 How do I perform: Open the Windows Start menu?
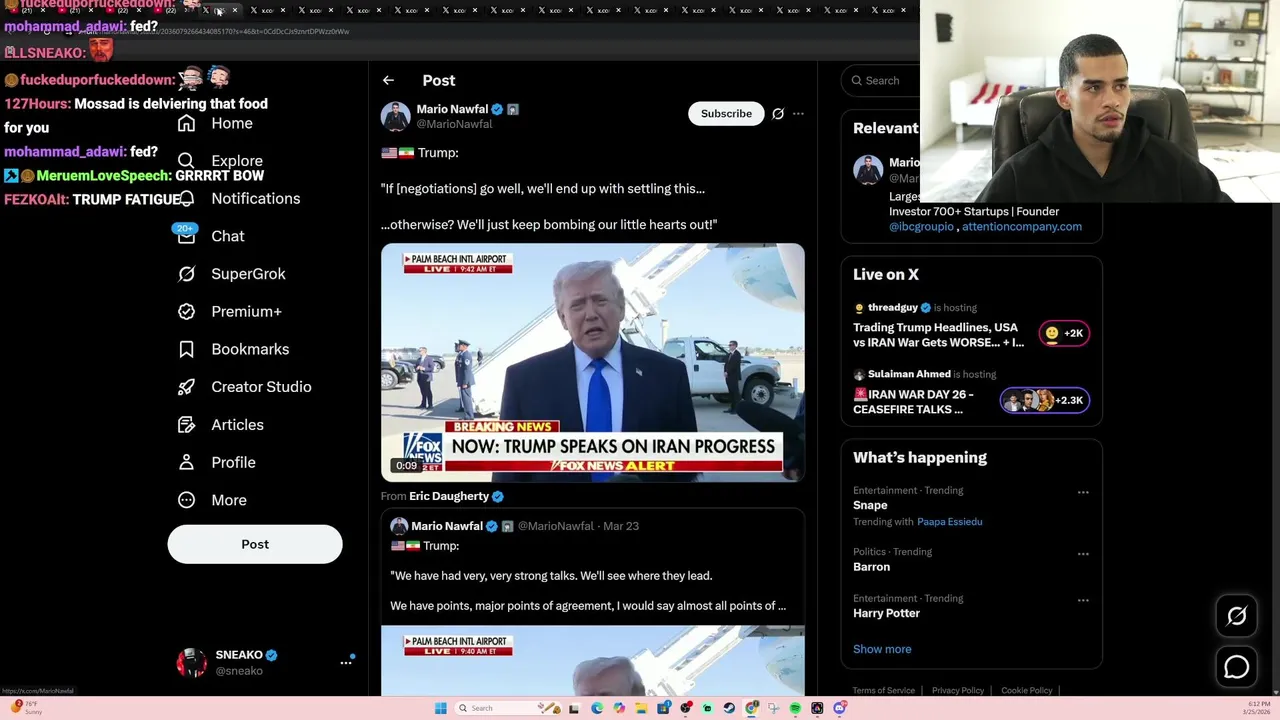440,708
